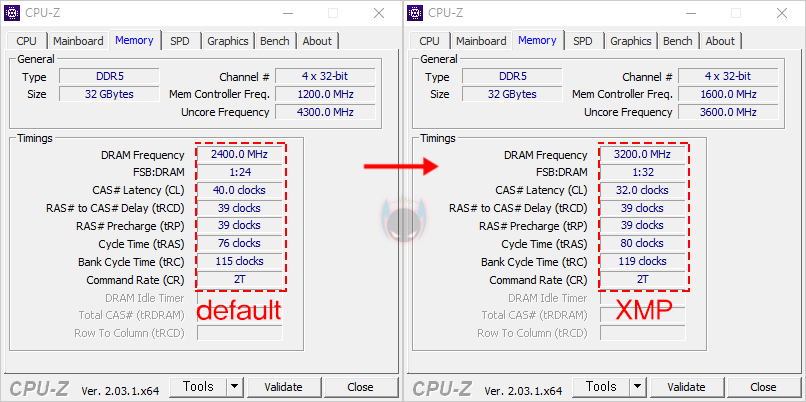Select the Memory tab in left window
Viewport: 806px width, 402px height.
(x=134, y=40)
